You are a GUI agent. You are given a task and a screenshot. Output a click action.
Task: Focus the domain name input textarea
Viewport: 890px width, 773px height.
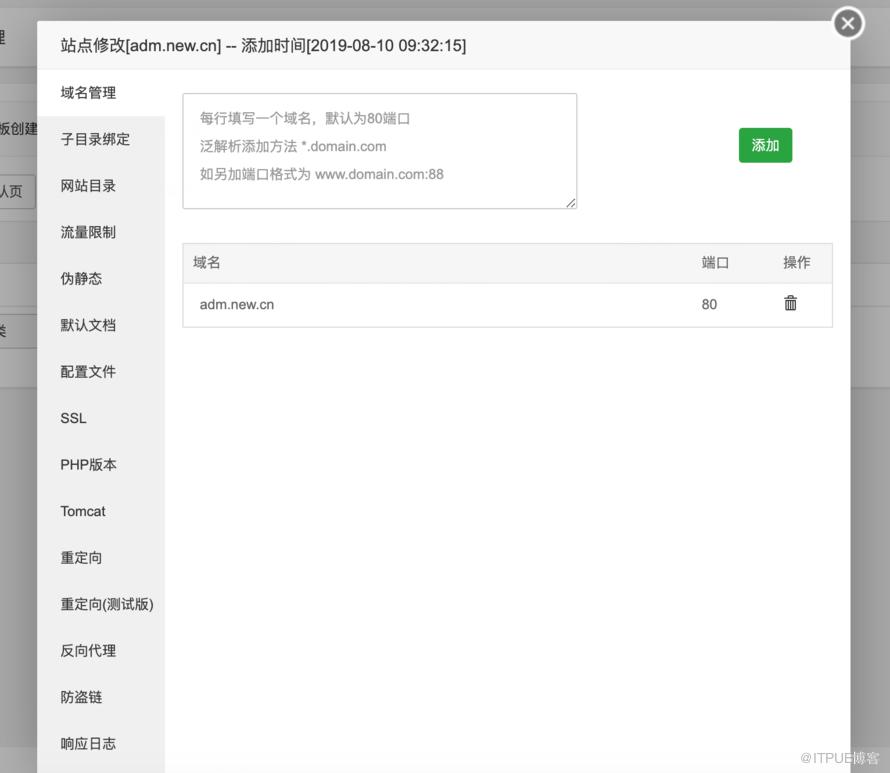tap(380, 151)
